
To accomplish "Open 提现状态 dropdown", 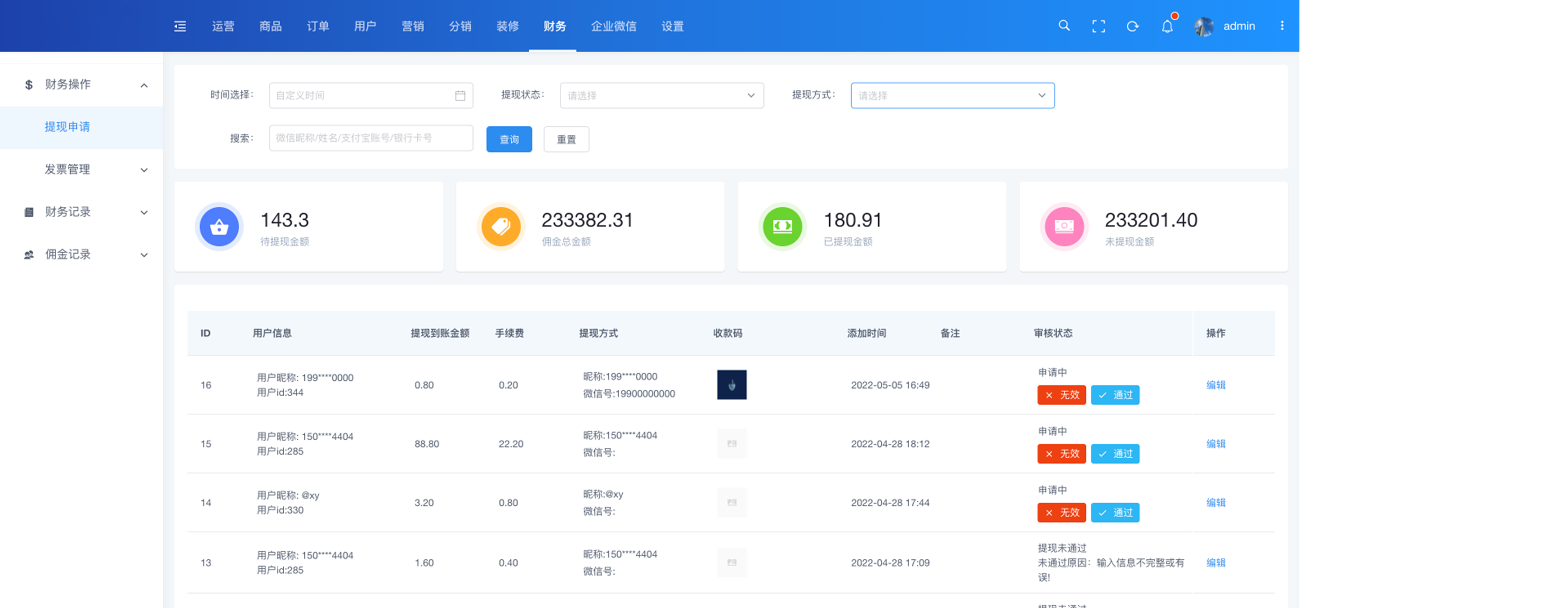I will (x=661, y=95).
